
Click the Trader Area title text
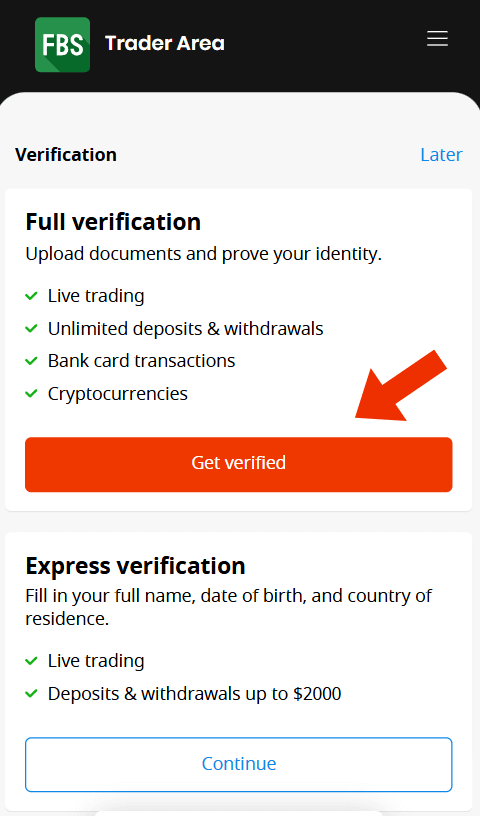pos(165,43)
